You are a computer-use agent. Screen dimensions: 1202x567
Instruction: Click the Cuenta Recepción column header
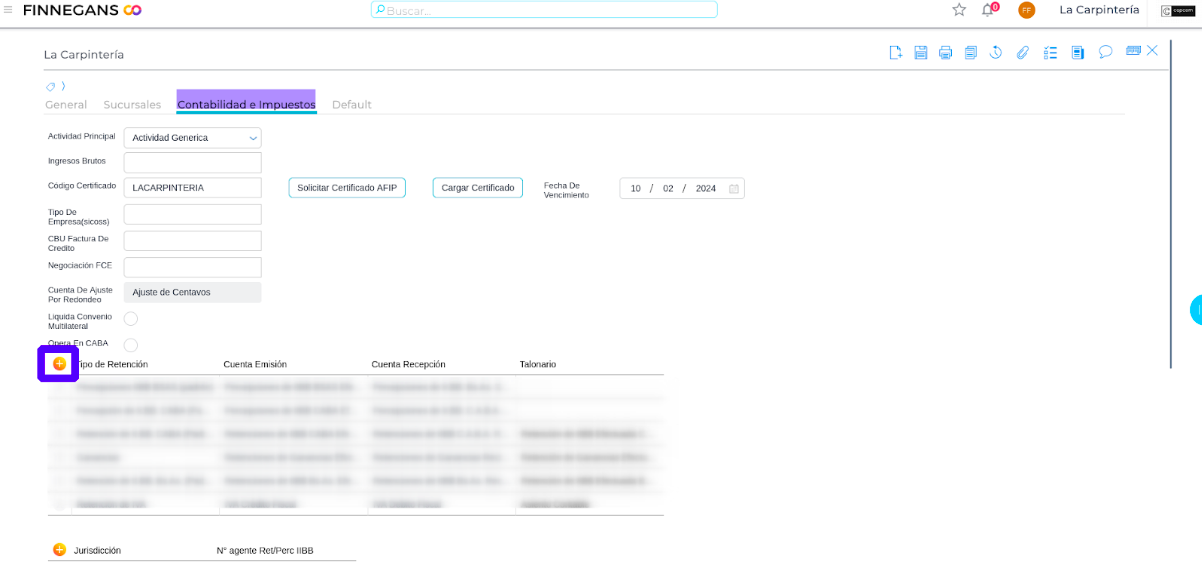click(x=408, y=364)
